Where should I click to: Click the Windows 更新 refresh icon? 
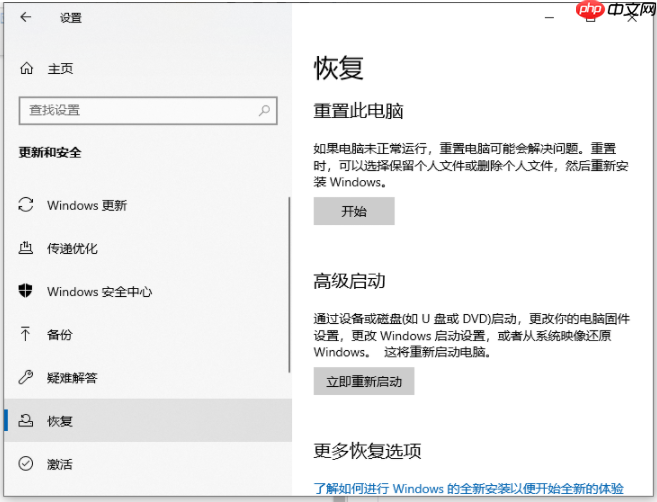tap(26, 204)
